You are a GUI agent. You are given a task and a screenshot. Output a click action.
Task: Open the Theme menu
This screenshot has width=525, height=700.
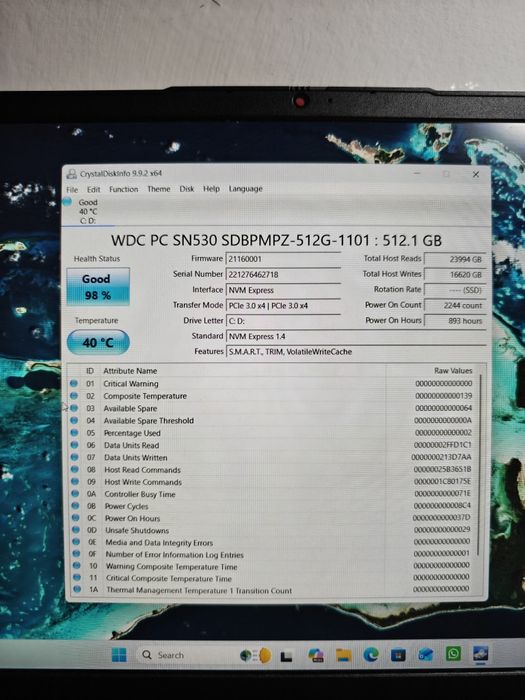pyautogui.click(x=158, y=189)
